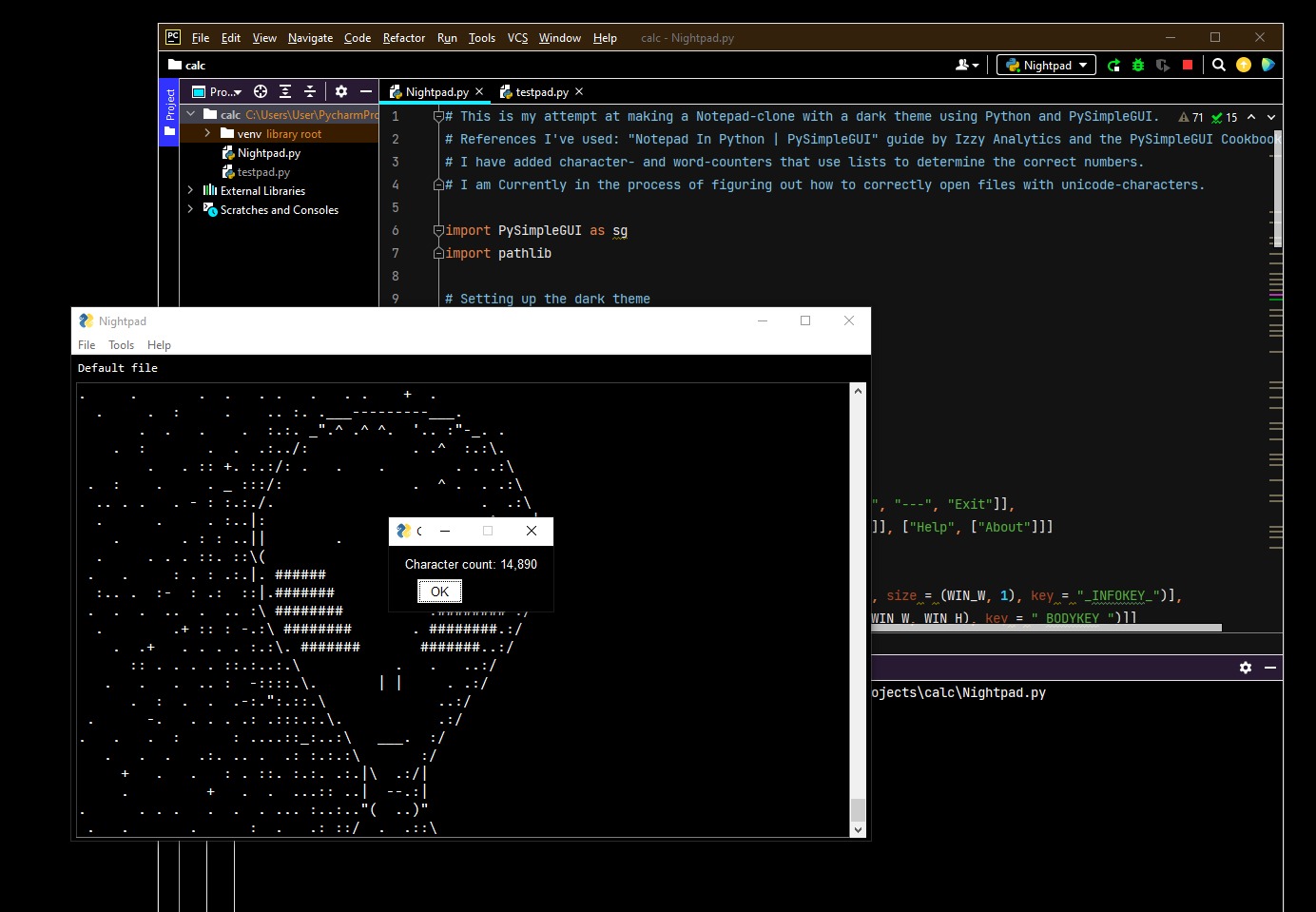Open Run panel settings gear
Screen dimensions: 1316x912
(x=1246, y=668)
